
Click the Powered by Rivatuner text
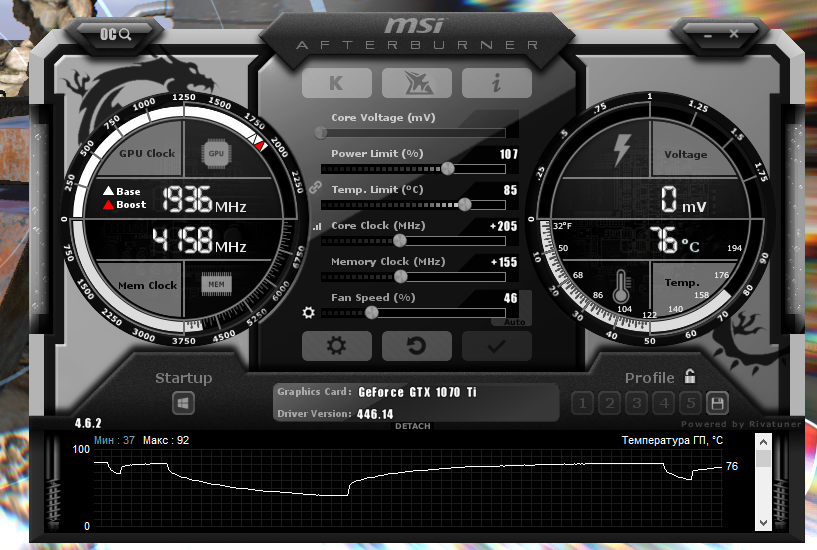coord(740,424)
